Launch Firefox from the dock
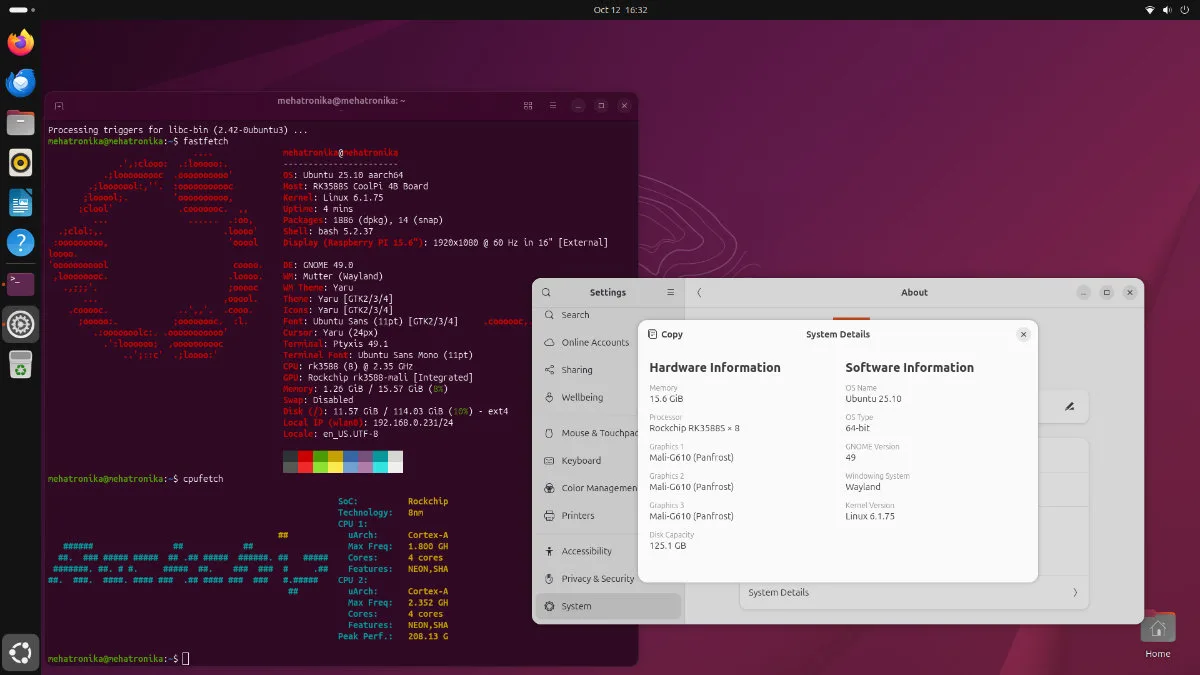The height and width of the screenshot is (675, 1200). pos(20,42)
